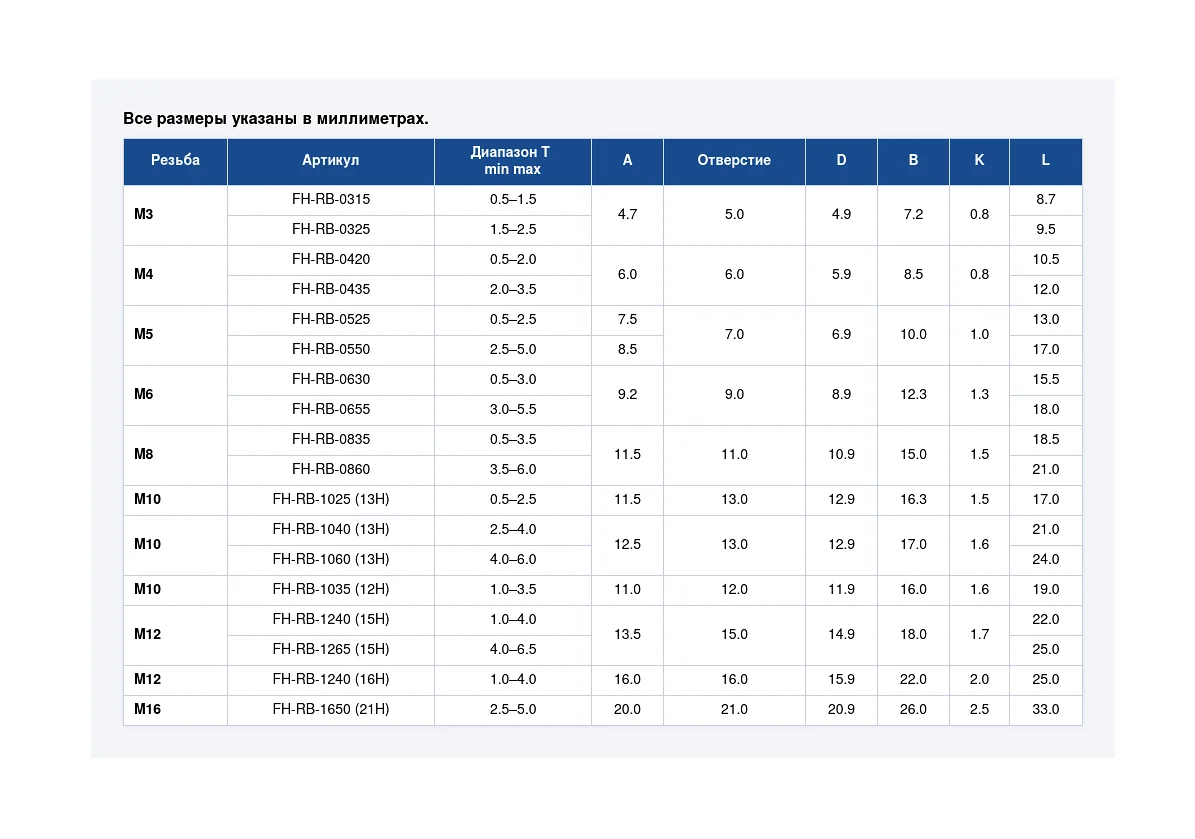Select the Диапазон T min max header
Image resolution: width=1195 pixels, height=839 pixels.
tap(512, 161)
